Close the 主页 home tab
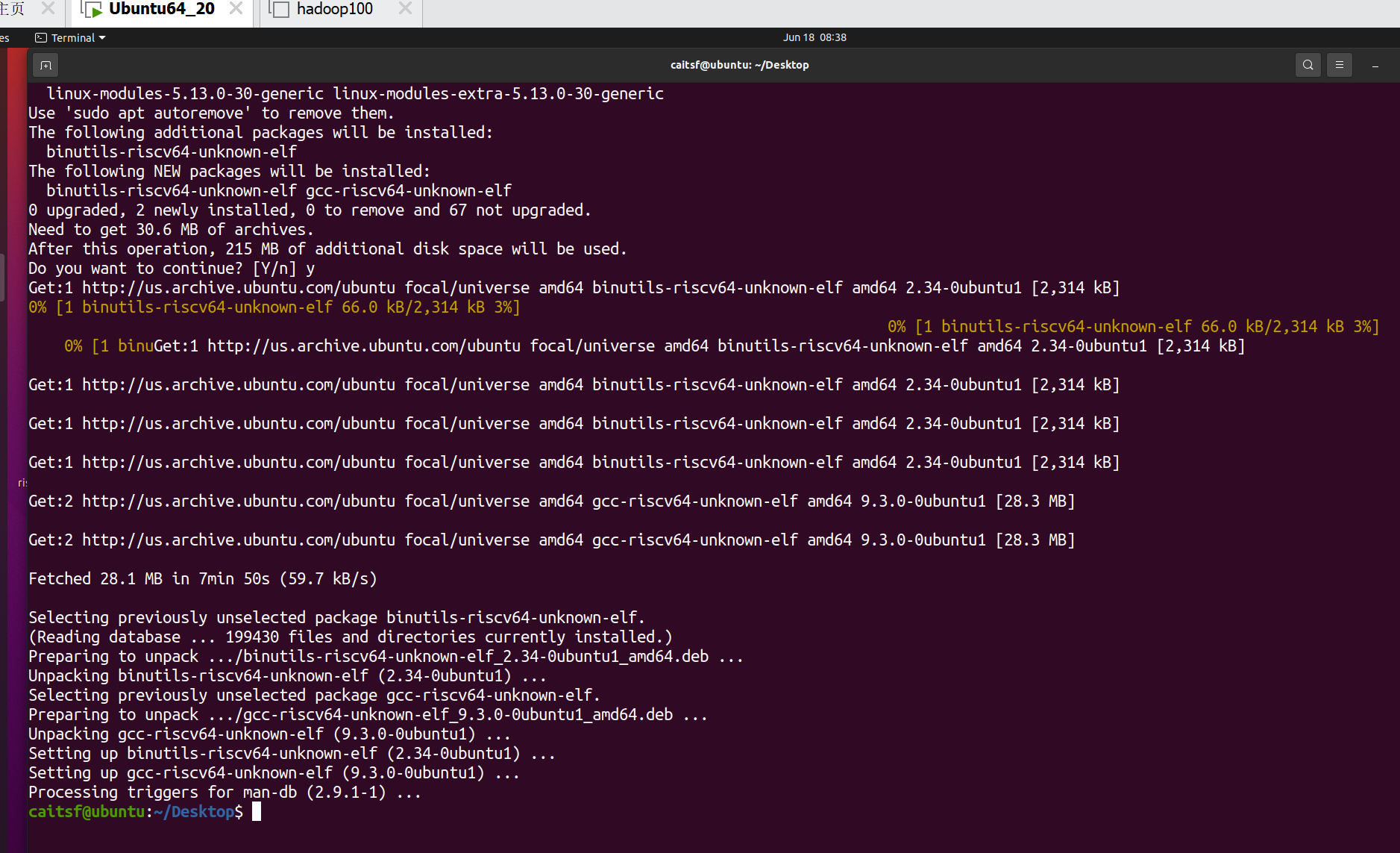This screenshot has width=1400, height=853. 48,8
